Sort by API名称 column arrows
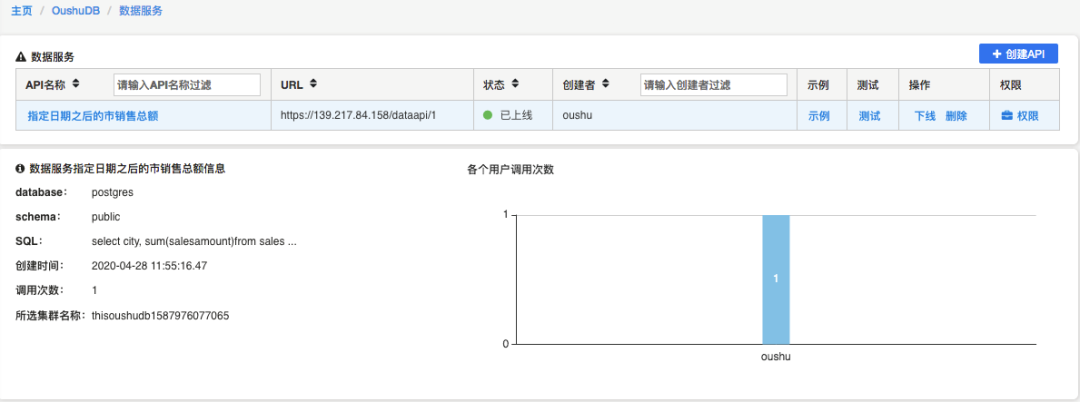Viewport: 1080px width, 402px height. (x=76, y=84)
